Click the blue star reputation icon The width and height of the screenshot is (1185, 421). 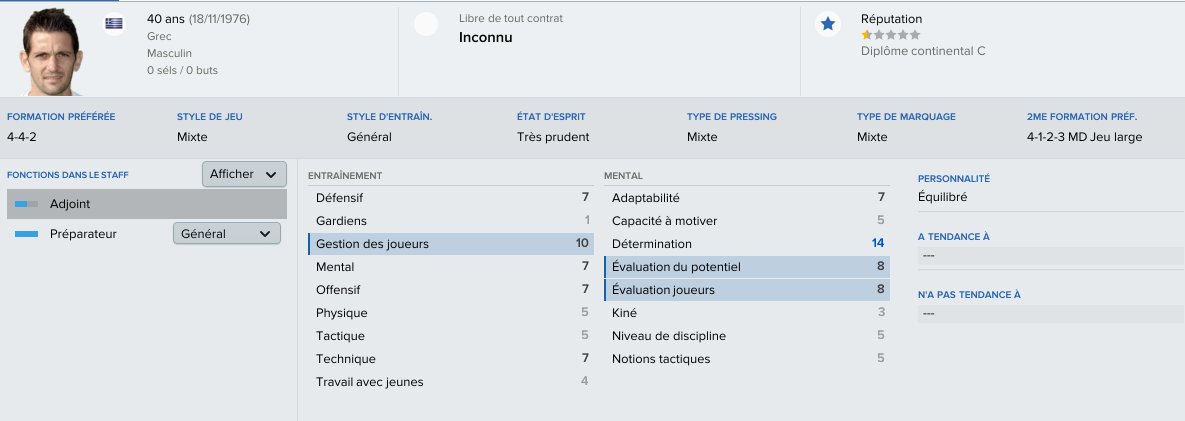pyautogui.click(x=827, y=25)
